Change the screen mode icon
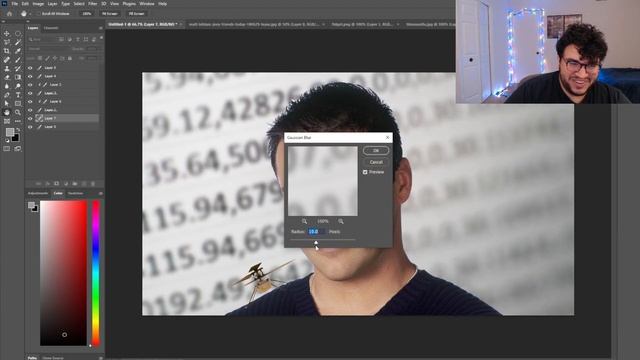 tap(18, 149)
